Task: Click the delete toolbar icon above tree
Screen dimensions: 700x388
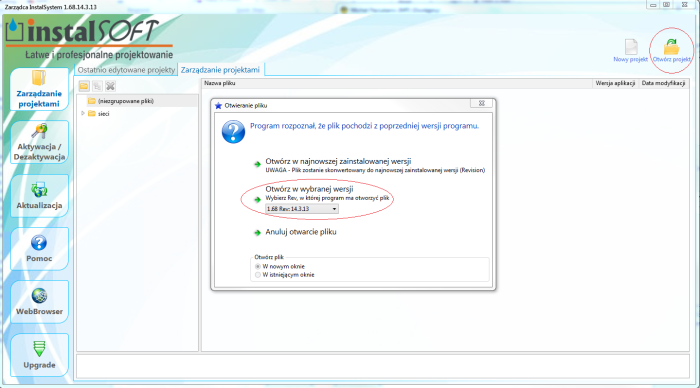Action: (x=110, y=86)
